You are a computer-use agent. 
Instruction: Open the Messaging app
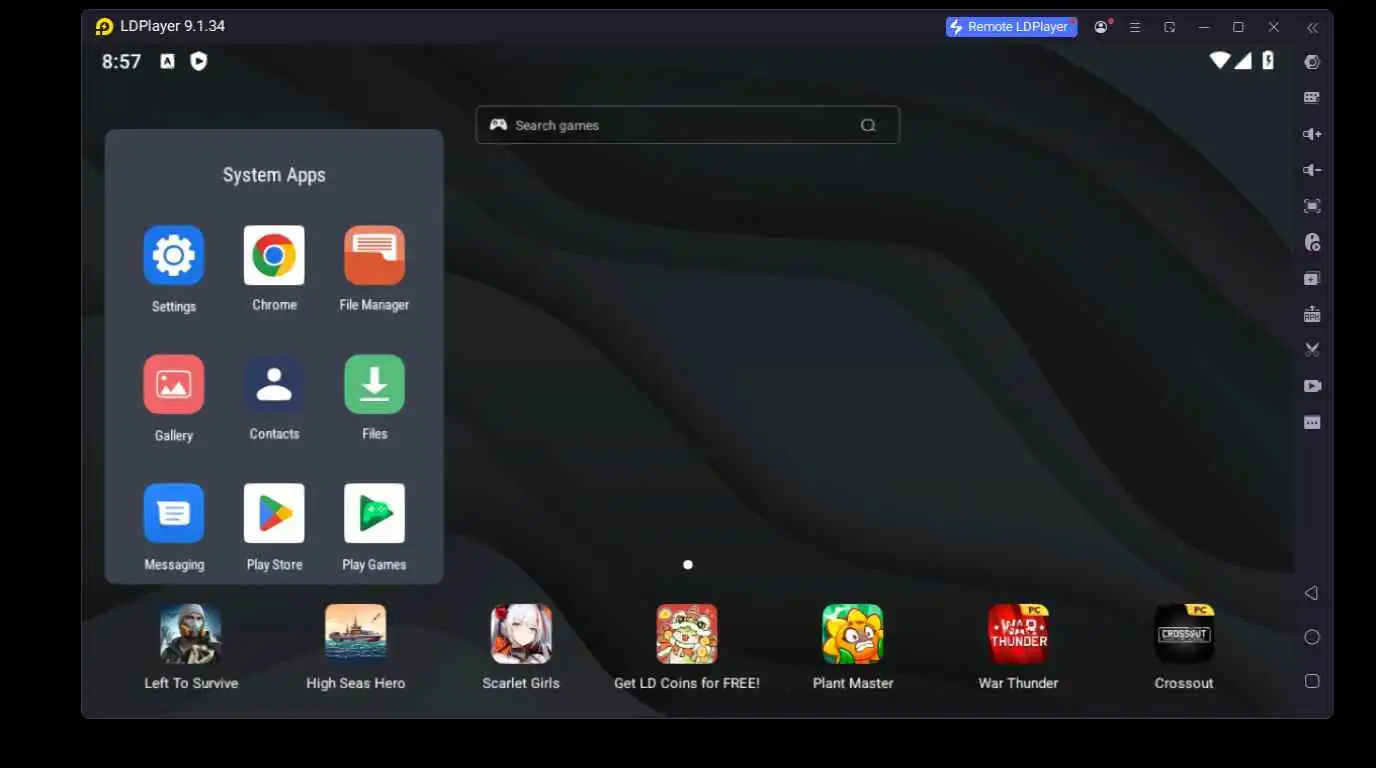174,513
